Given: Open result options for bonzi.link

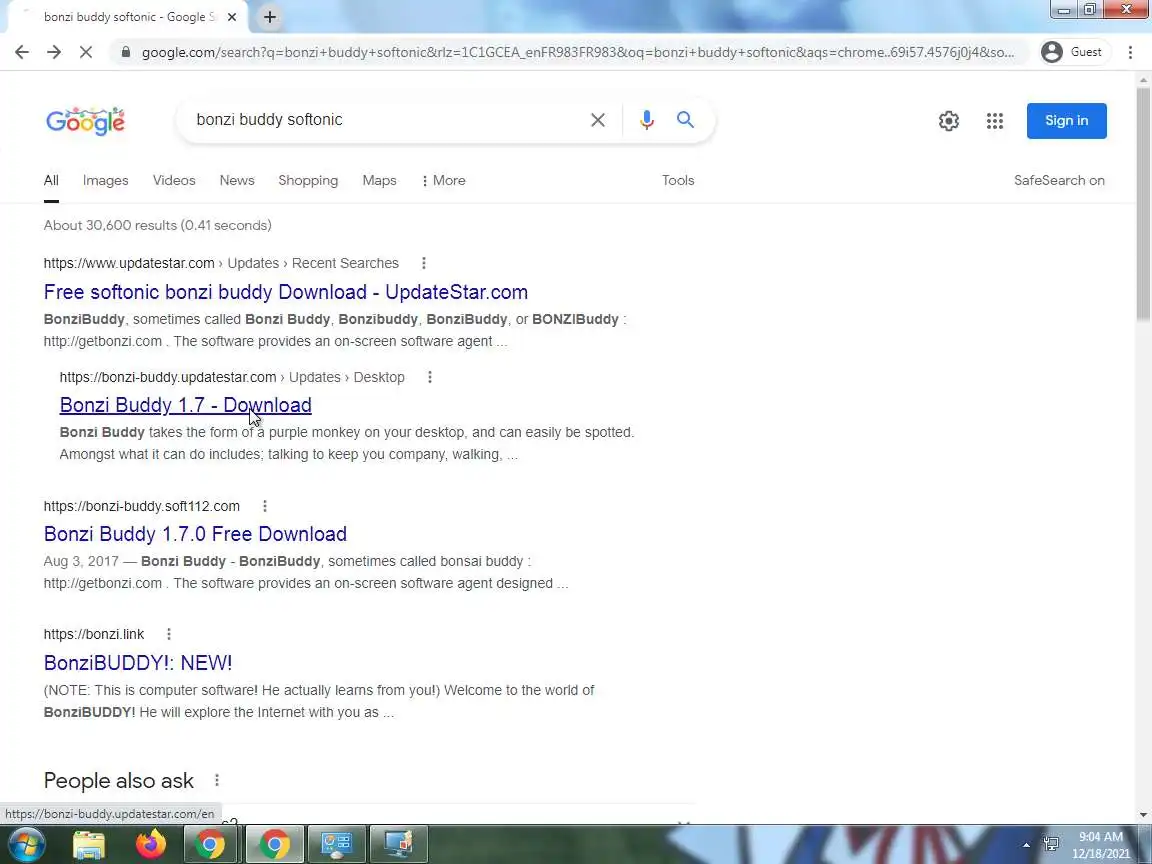Looking at the screenshot, I should click(x=168, y=634).
